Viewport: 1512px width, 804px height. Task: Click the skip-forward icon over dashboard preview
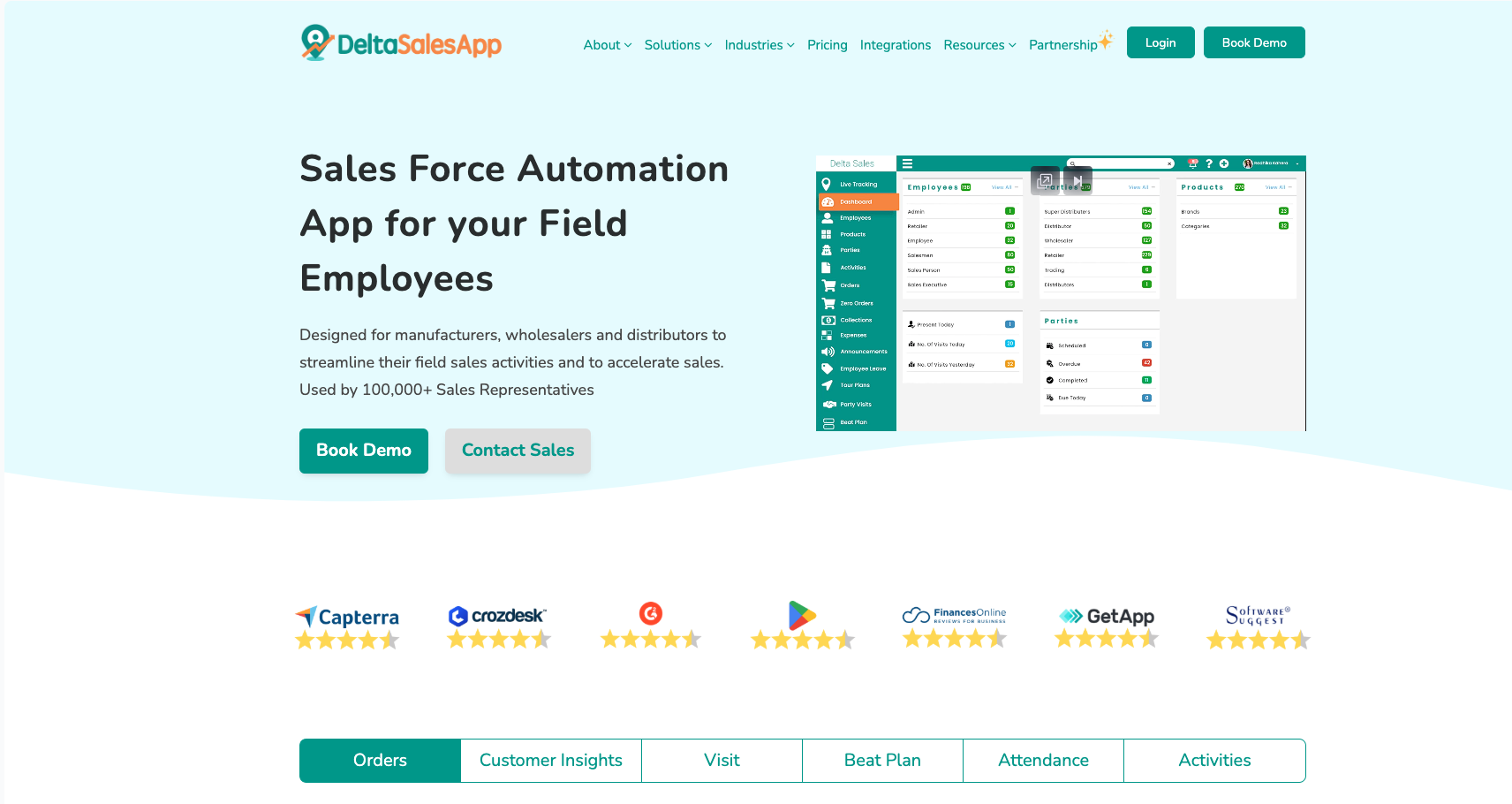click(1077, 180)
